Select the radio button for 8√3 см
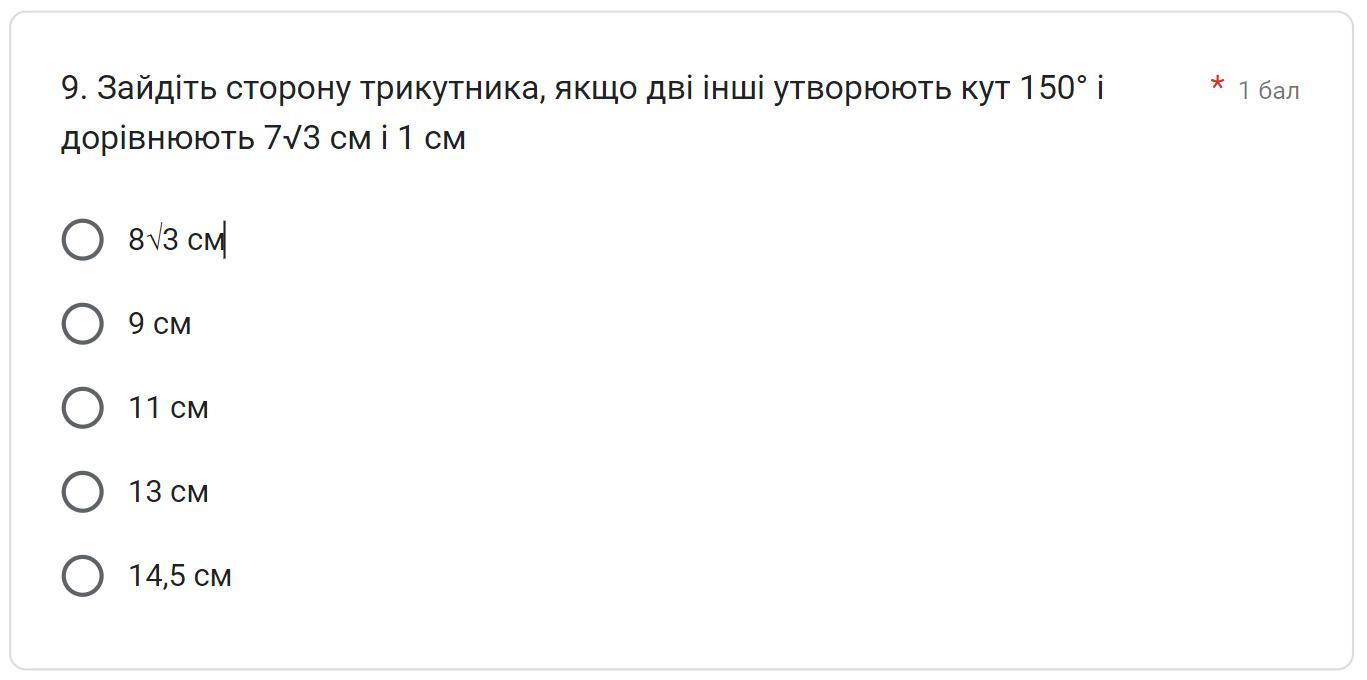Viewport: 1367px width, 680px height. 82,240
